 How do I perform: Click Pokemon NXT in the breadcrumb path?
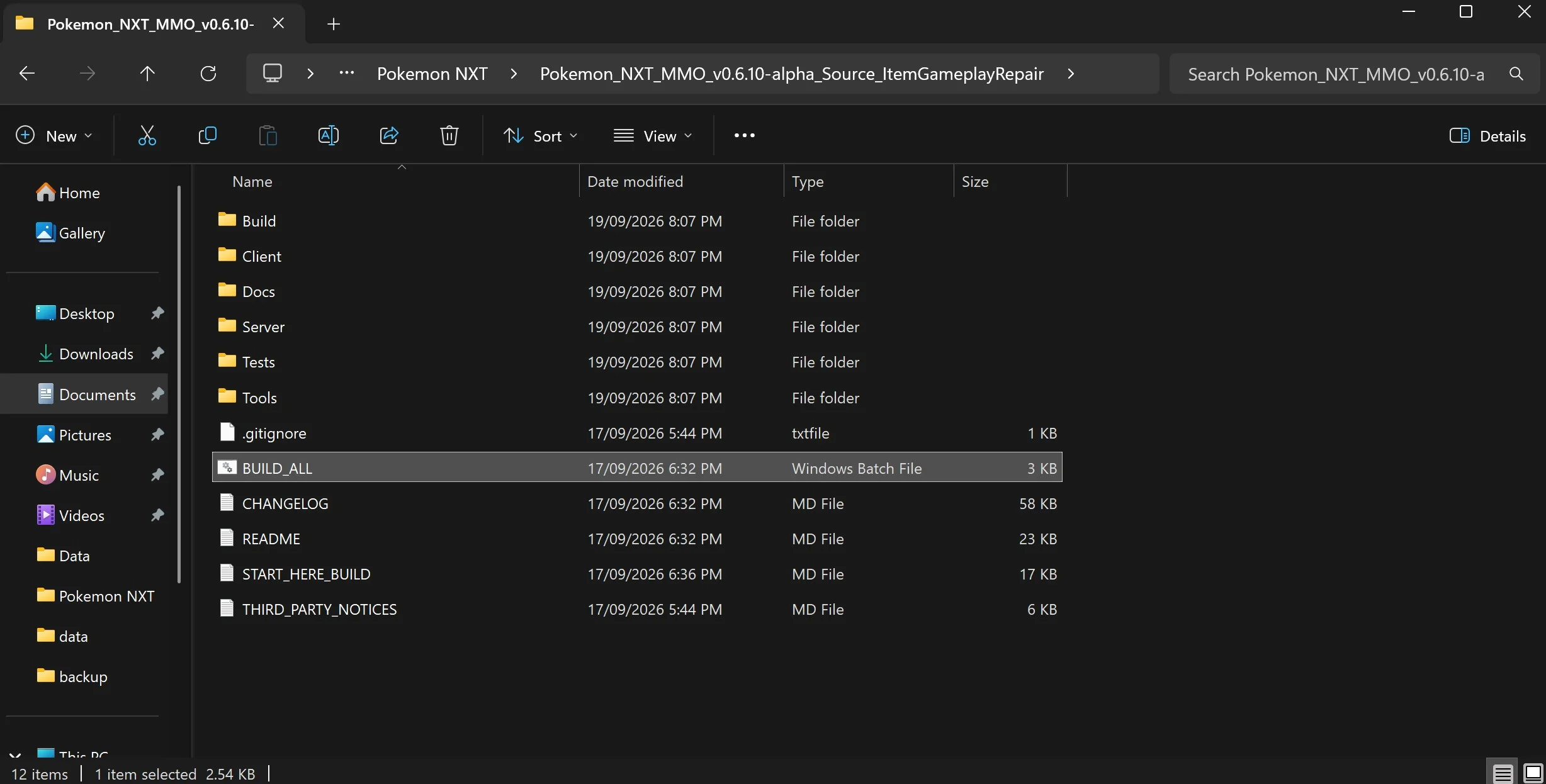click(432, 74)
